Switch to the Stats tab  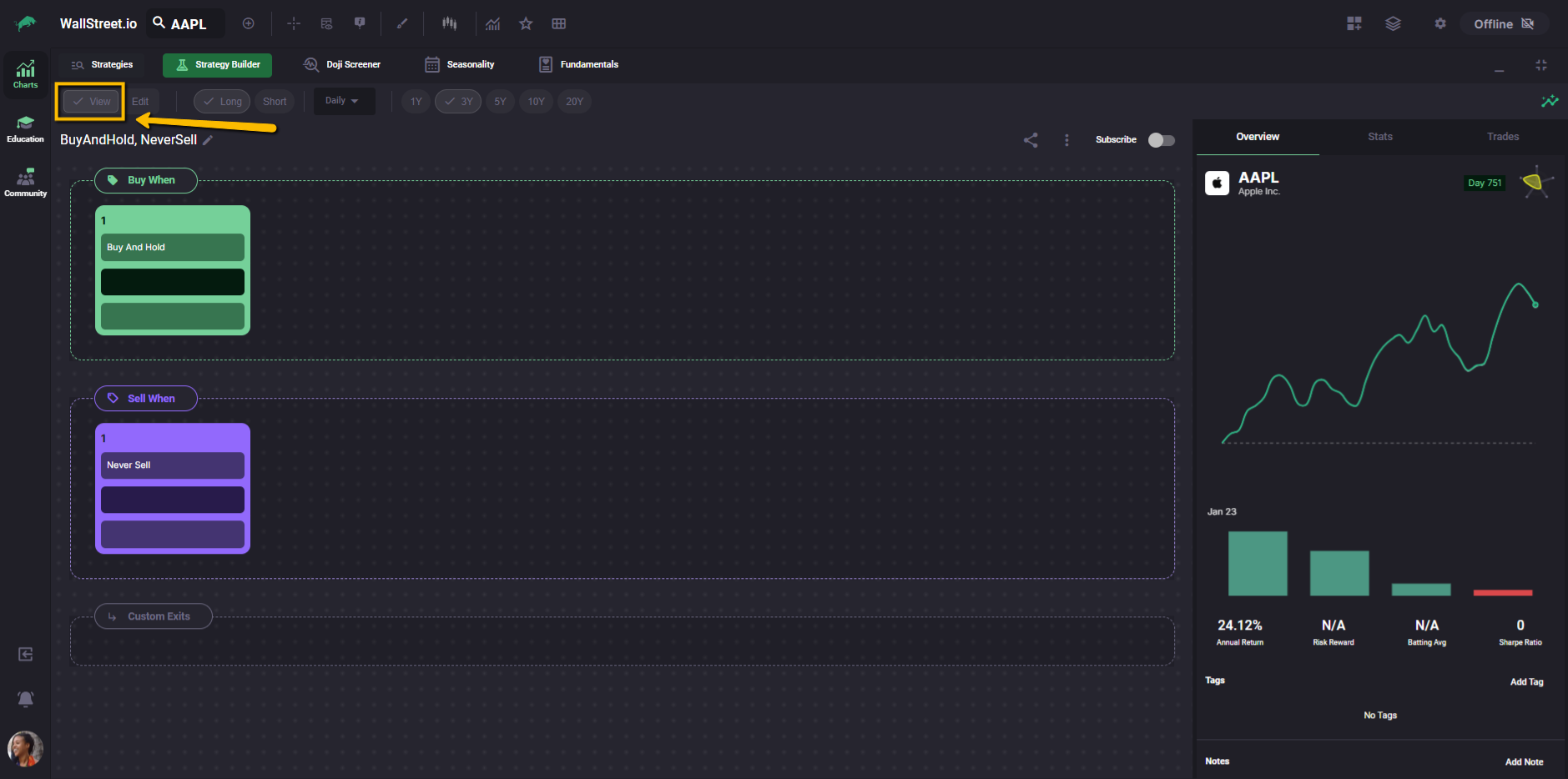[x=1379, y=137]
